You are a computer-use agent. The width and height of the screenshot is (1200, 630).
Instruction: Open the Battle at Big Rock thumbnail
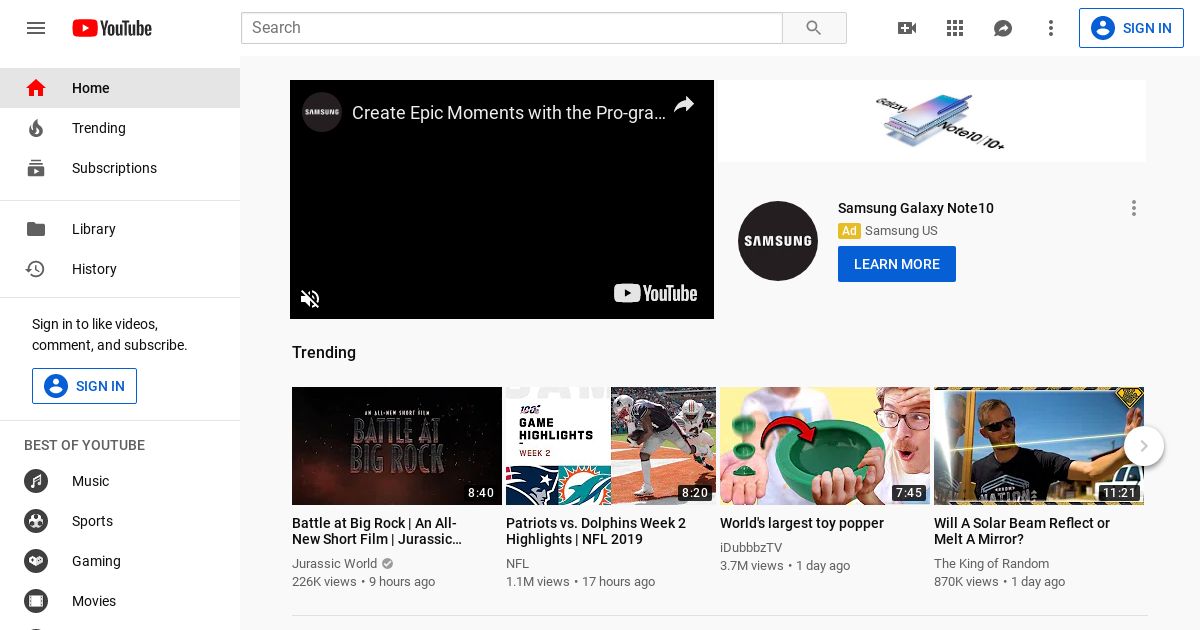tap(397, 446)
